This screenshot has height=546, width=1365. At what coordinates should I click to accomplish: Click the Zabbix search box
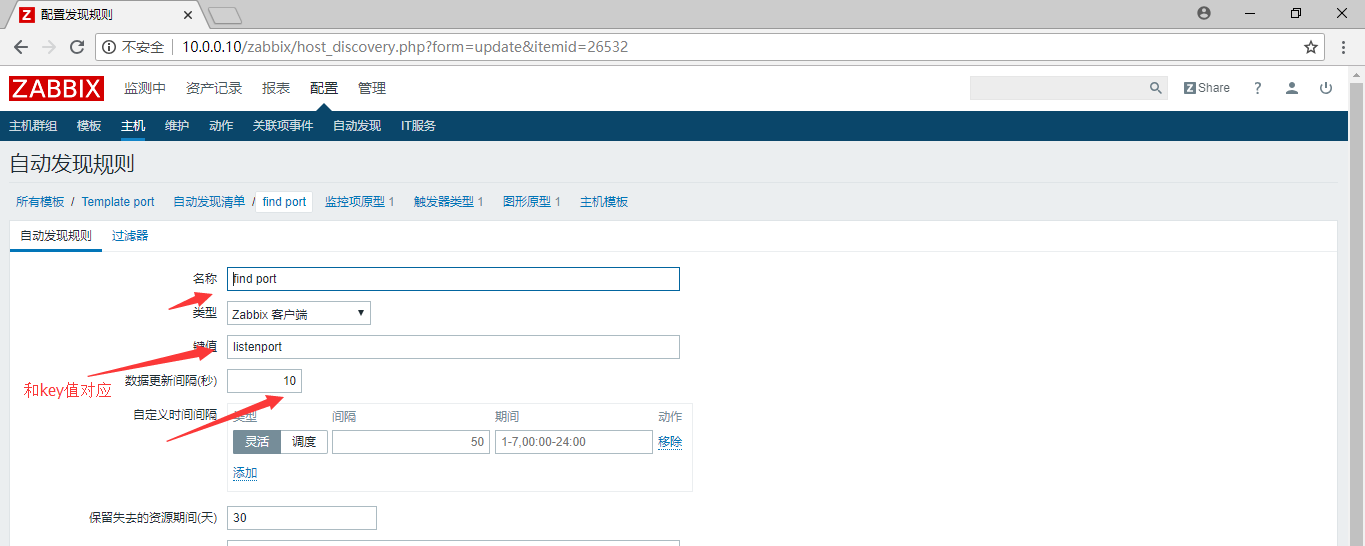tap(1058, 88)
